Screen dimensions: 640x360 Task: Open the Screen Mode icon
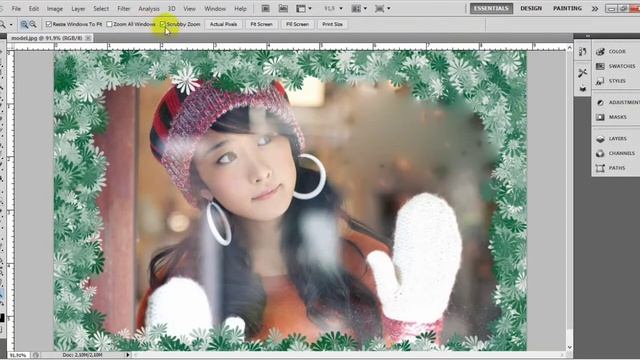point(380,8)
